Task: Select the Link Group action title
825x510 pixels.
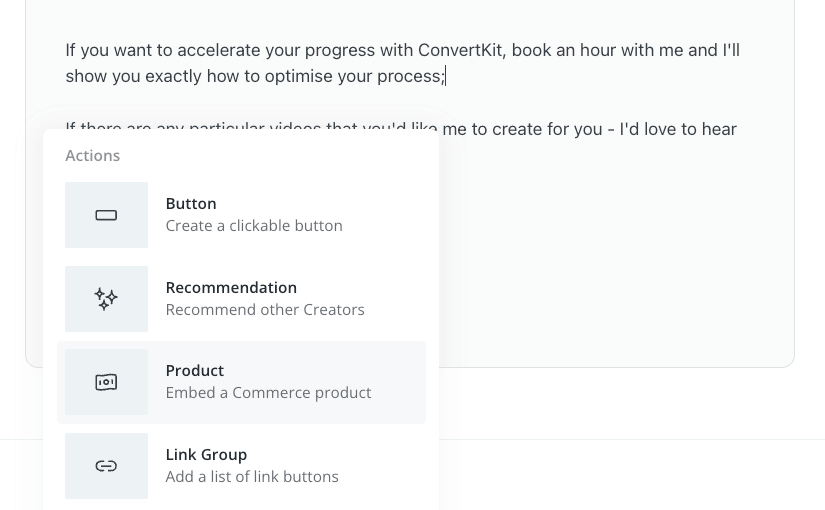Action: tap(206, 455)
